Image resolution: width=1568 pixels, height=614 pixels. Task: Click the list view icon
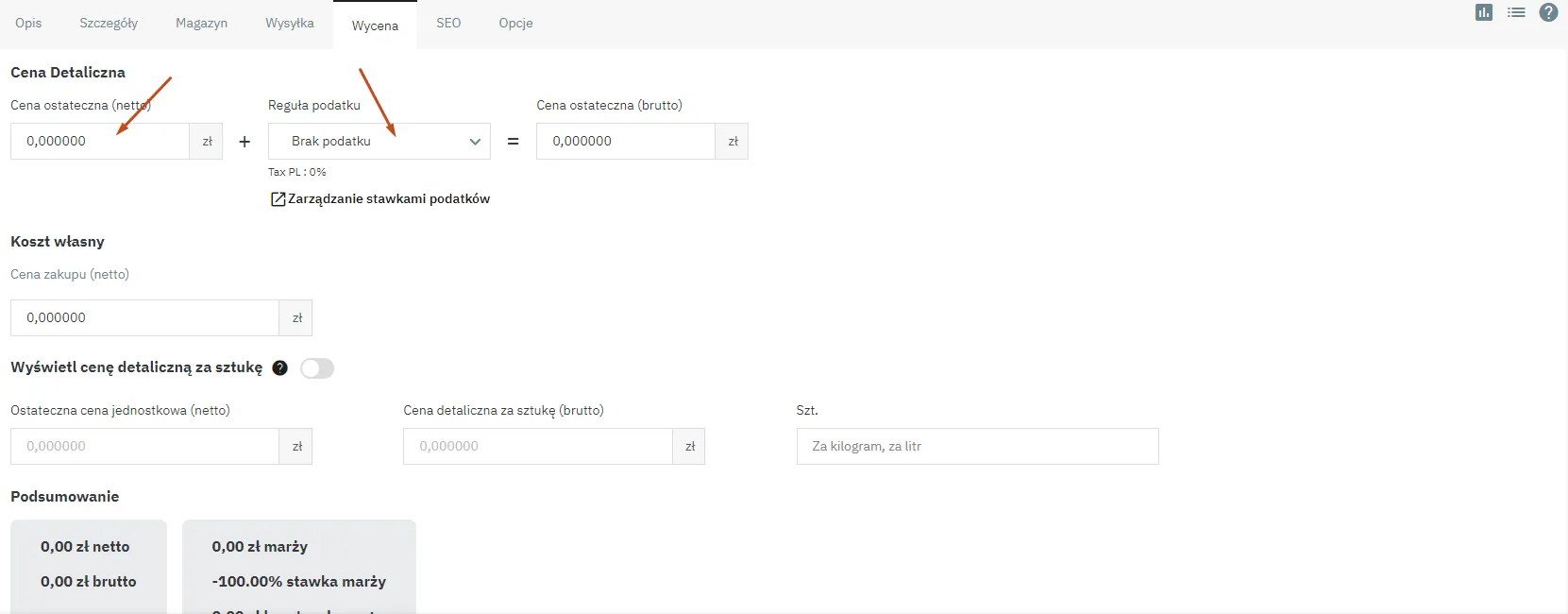coord(1516,12)
